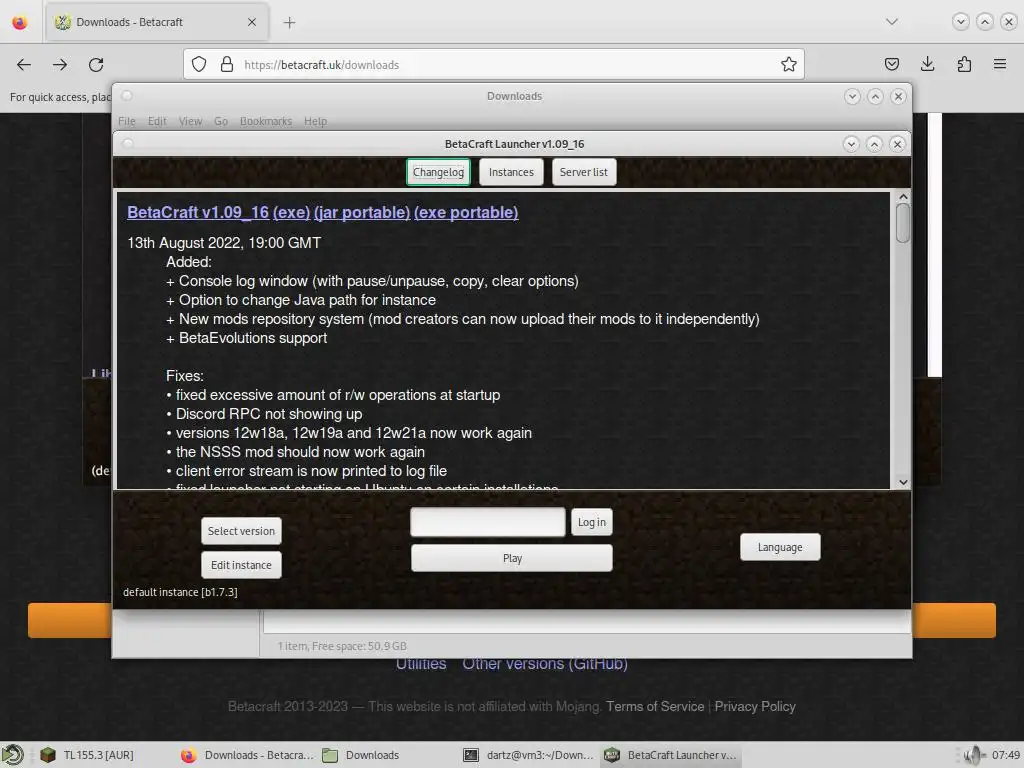Switch to dartz@vm3 terminal taskbar item
This screenshot has width=1024, height=768.
coord(528,755)
